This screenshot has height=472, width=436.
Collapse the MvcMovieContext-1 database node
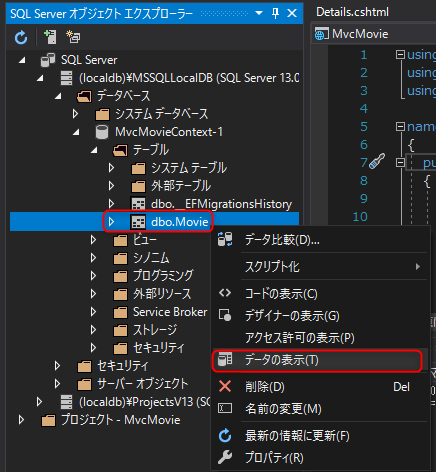tap(76, 132)
